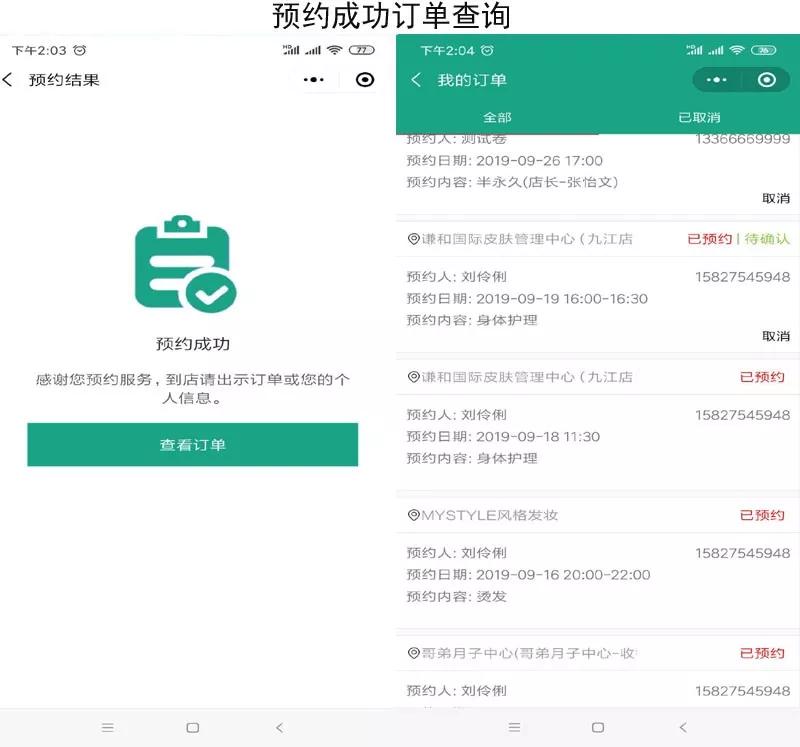This screenshot has height=747, width=800.
Task: Tap the left phone's Android home key
Action: click(192, 728)
